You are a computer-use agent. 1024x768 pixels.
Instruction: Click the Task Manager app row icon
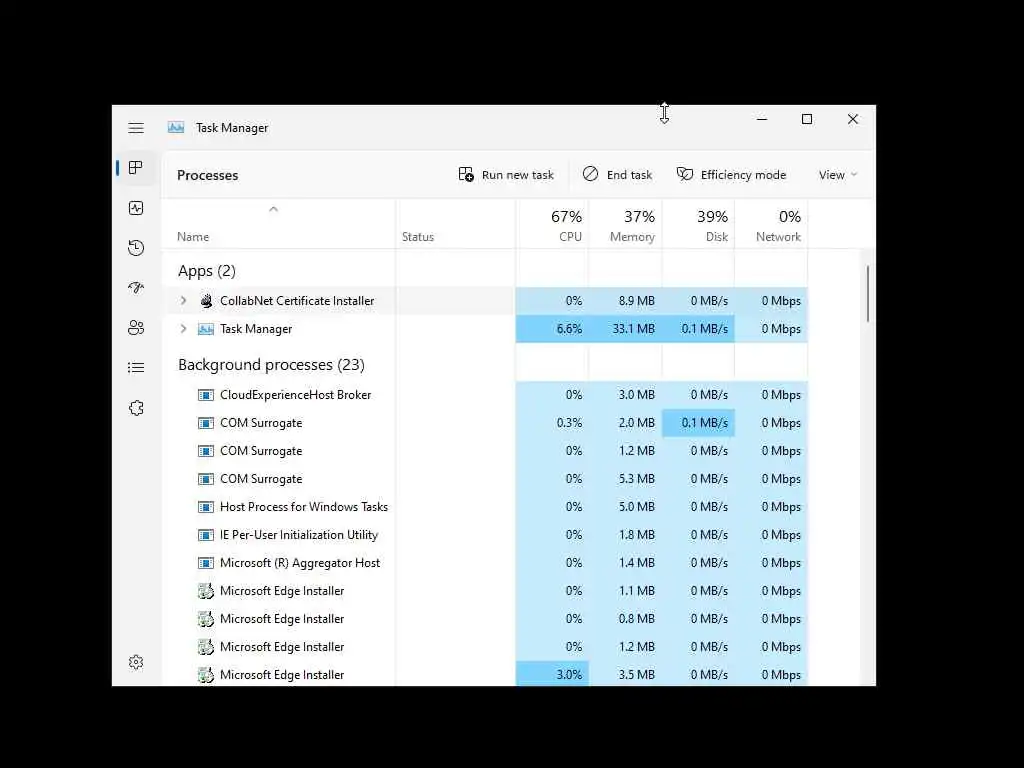pos(206,329)
